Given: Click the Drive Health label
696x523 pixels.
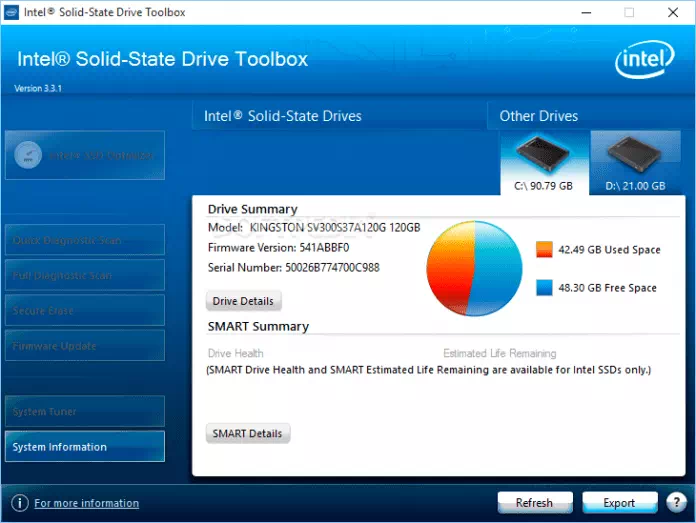Looking at the screenshot, I should pos(235,353).
